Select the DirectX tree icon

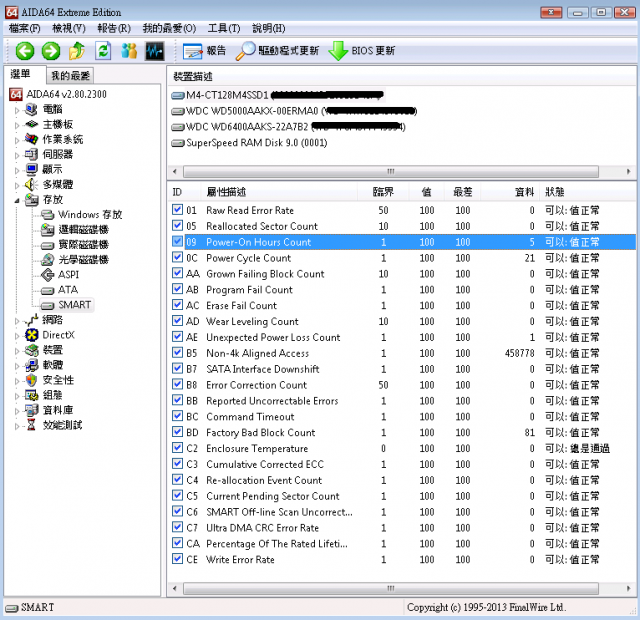[x=31, y=335]
